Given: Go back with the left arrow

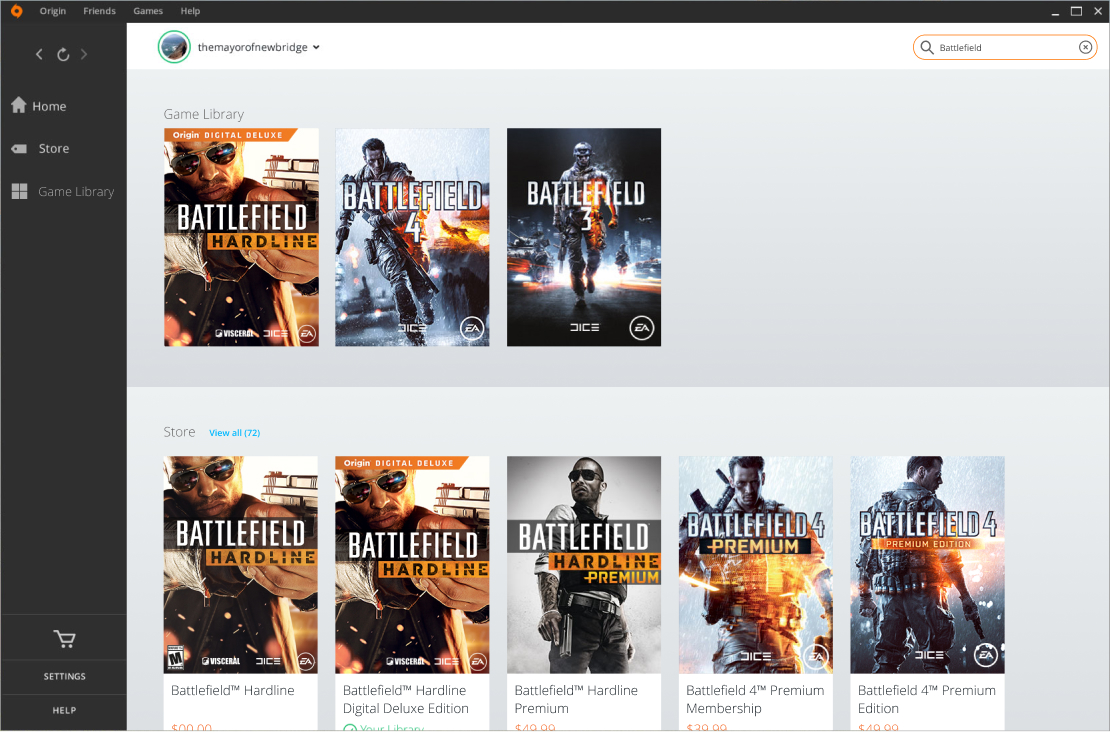Looking at the screenshot, I should point(39,54).
